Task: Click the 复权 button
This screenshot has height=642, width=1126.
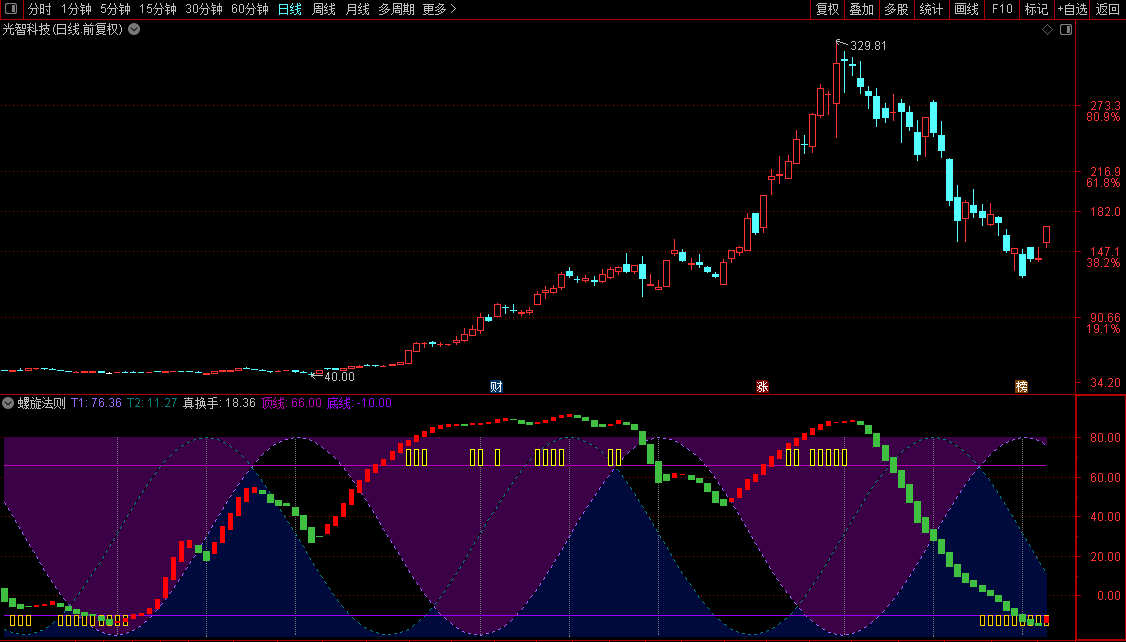Action: (827, 9)
